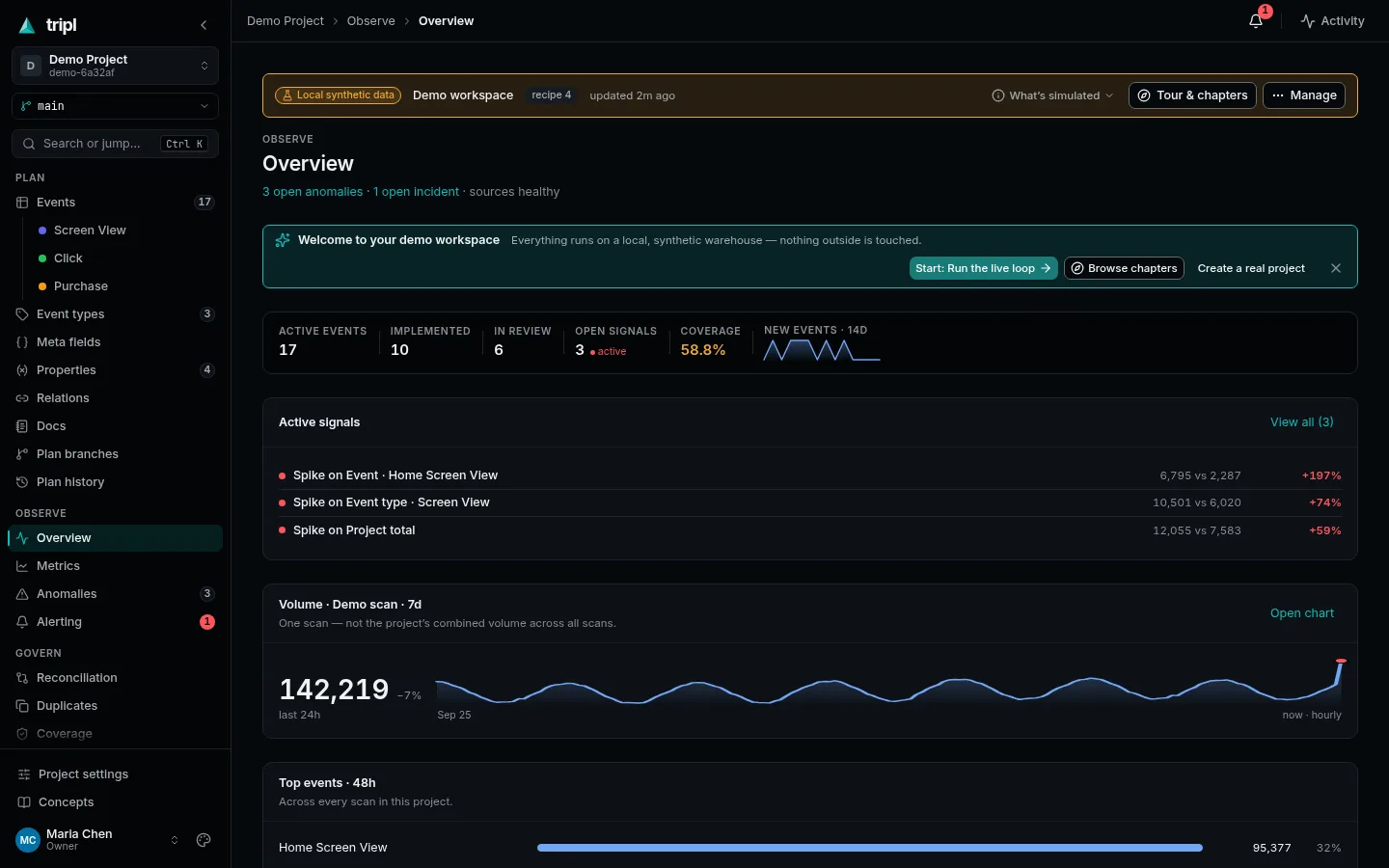Screen dimensions: 1389x868
Task: Open the Anomalies warning icon item
Action: [x=115, y=594]
